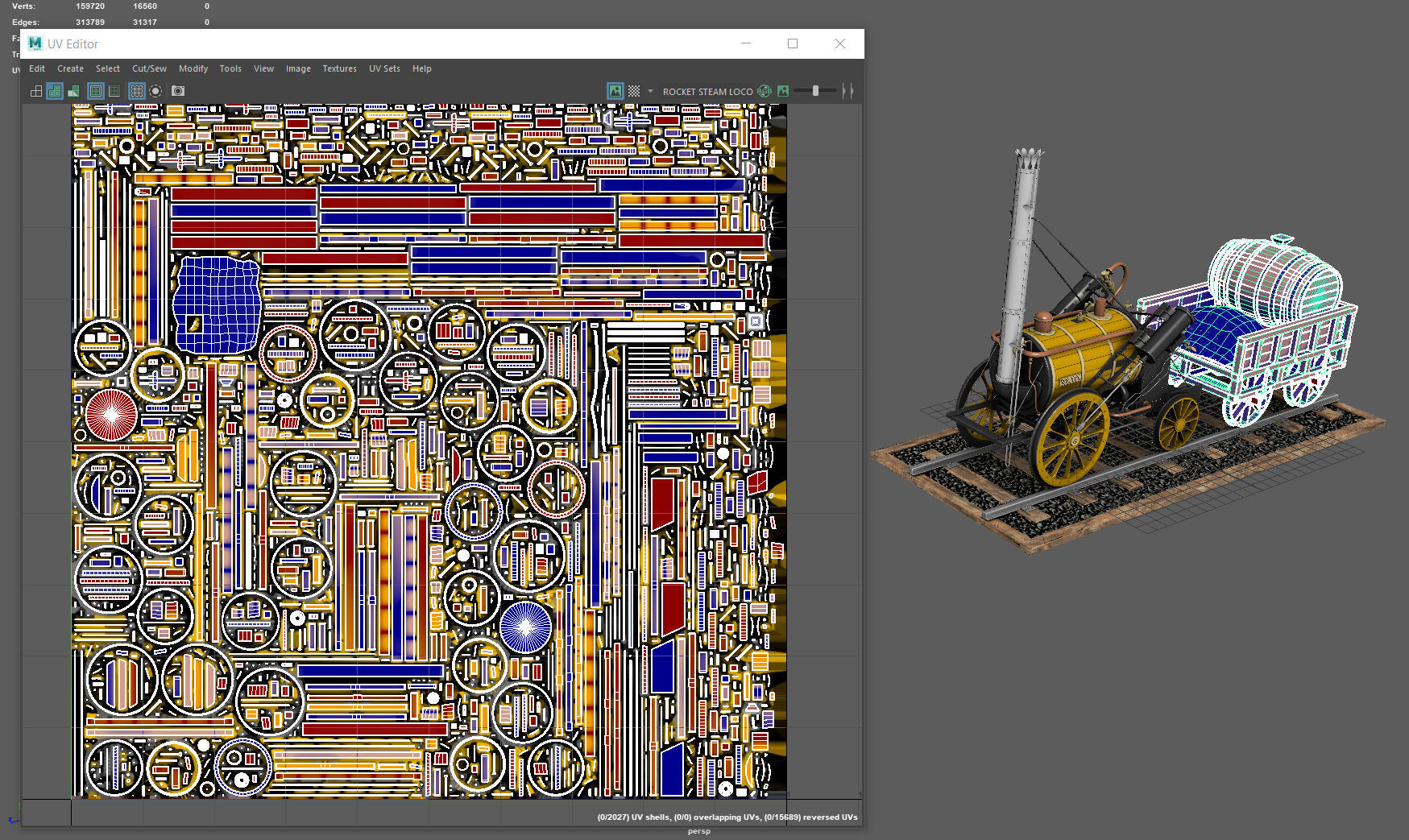
Task: Click the Maya logo in UV Editor title
Action: coord(35,43)
